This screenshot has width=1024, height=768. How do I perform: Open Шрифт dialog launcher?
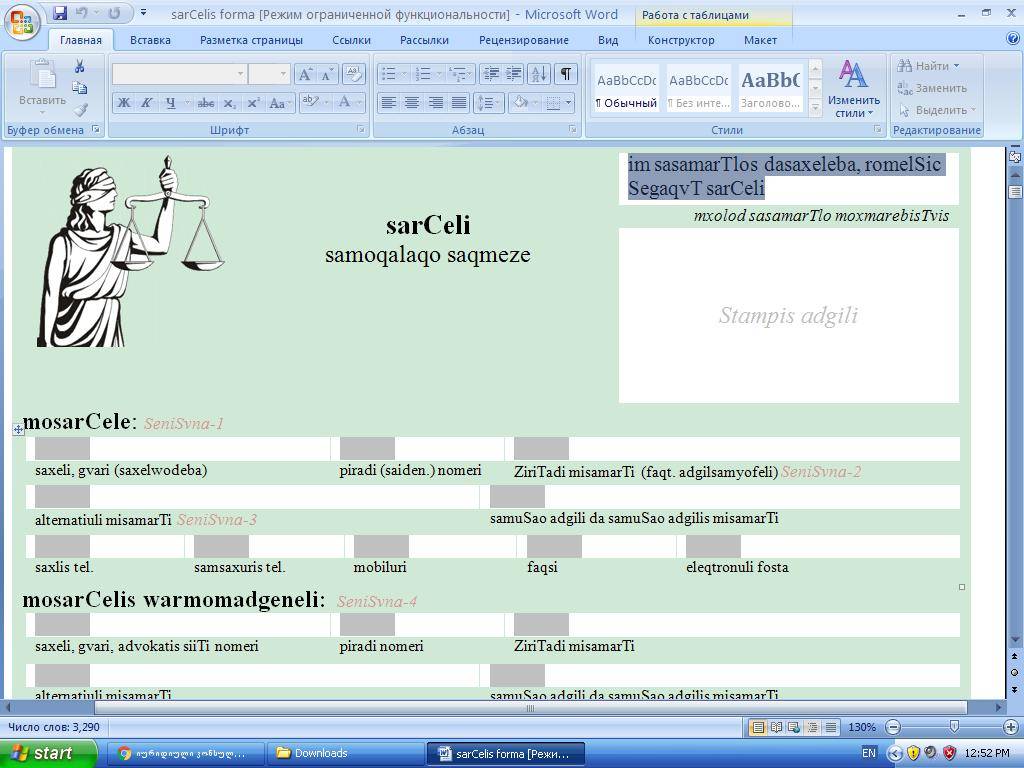[x=361, y=129]
